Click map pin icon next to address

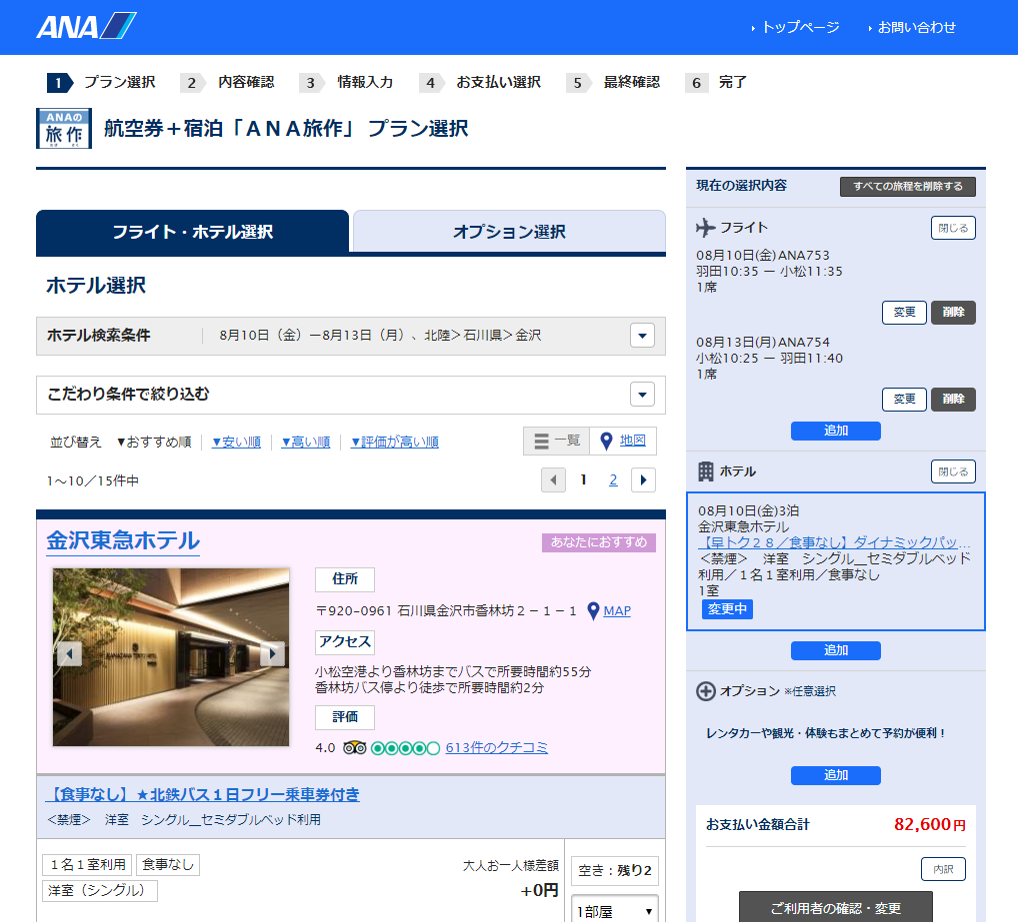click(x=593, y=611)
